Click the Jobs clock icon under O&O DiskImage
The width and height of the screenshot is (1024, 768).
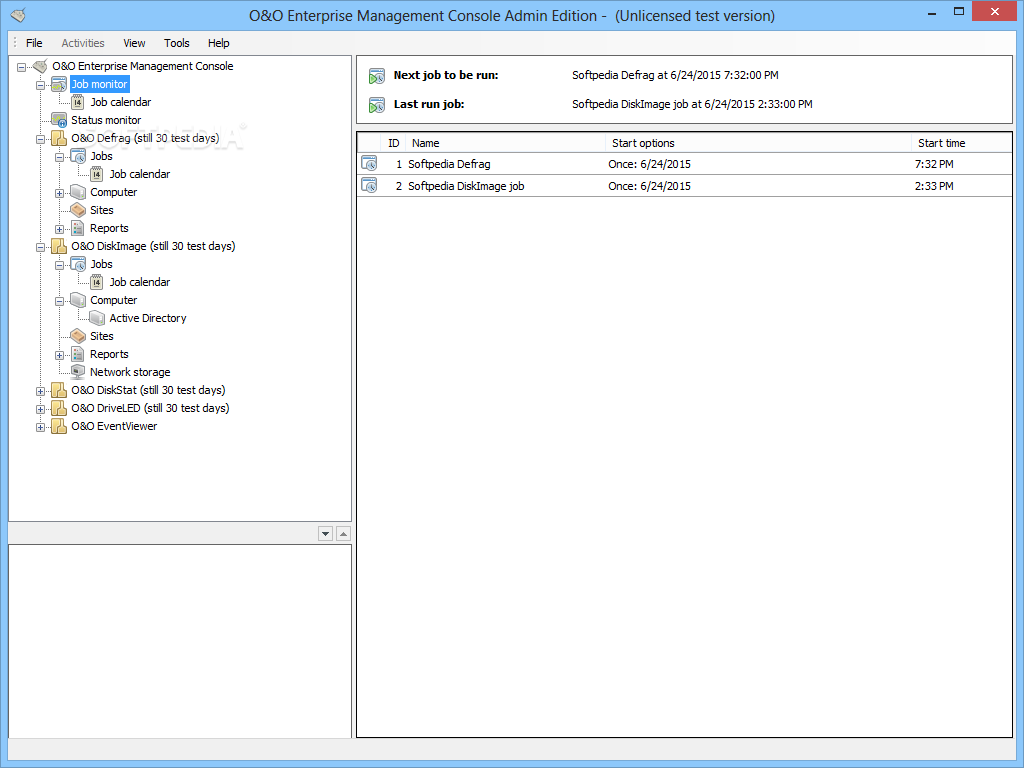click(78, 264)
